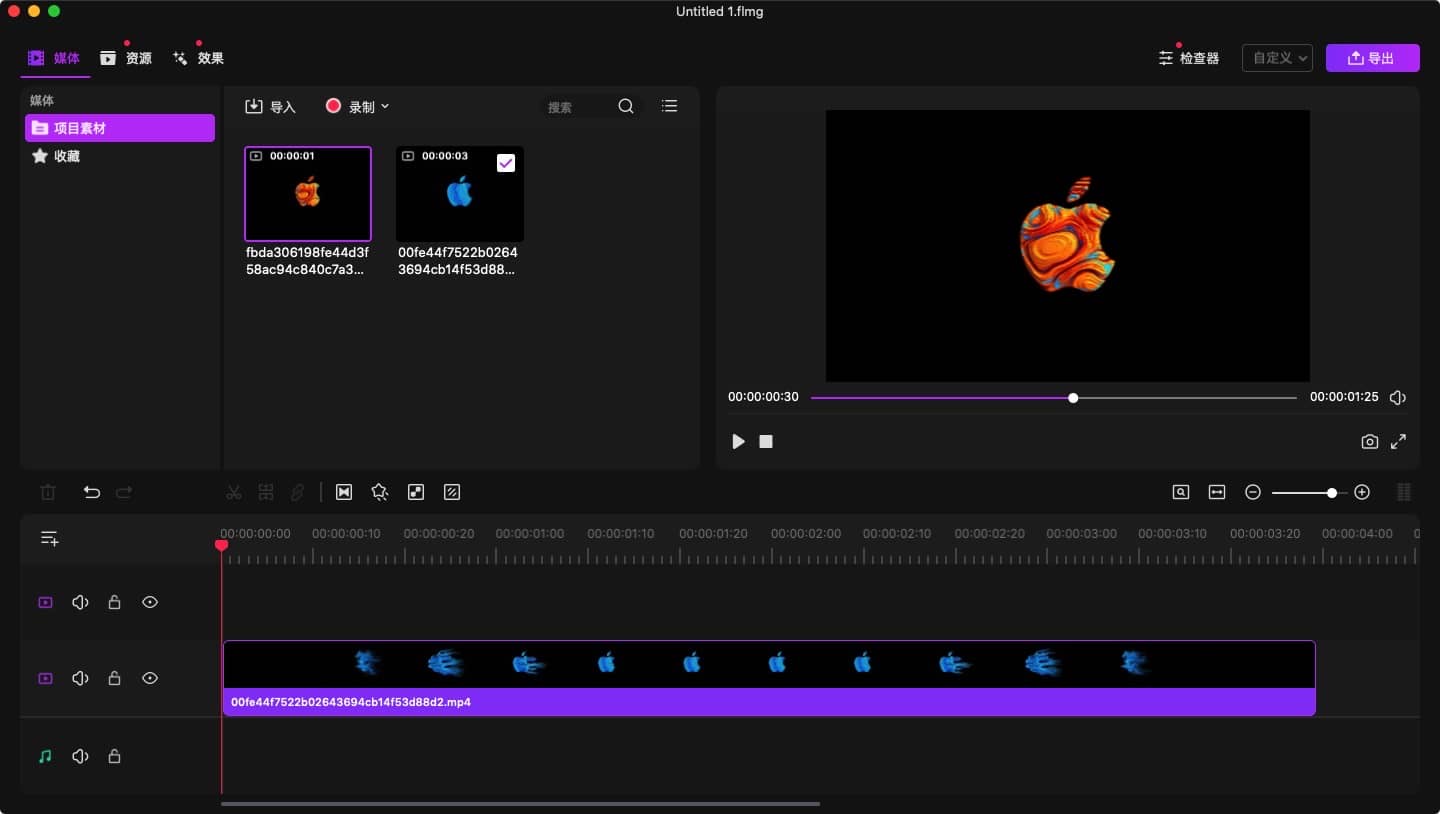Undo the last action
1440x814 pixels.
(x=92, y=492)
